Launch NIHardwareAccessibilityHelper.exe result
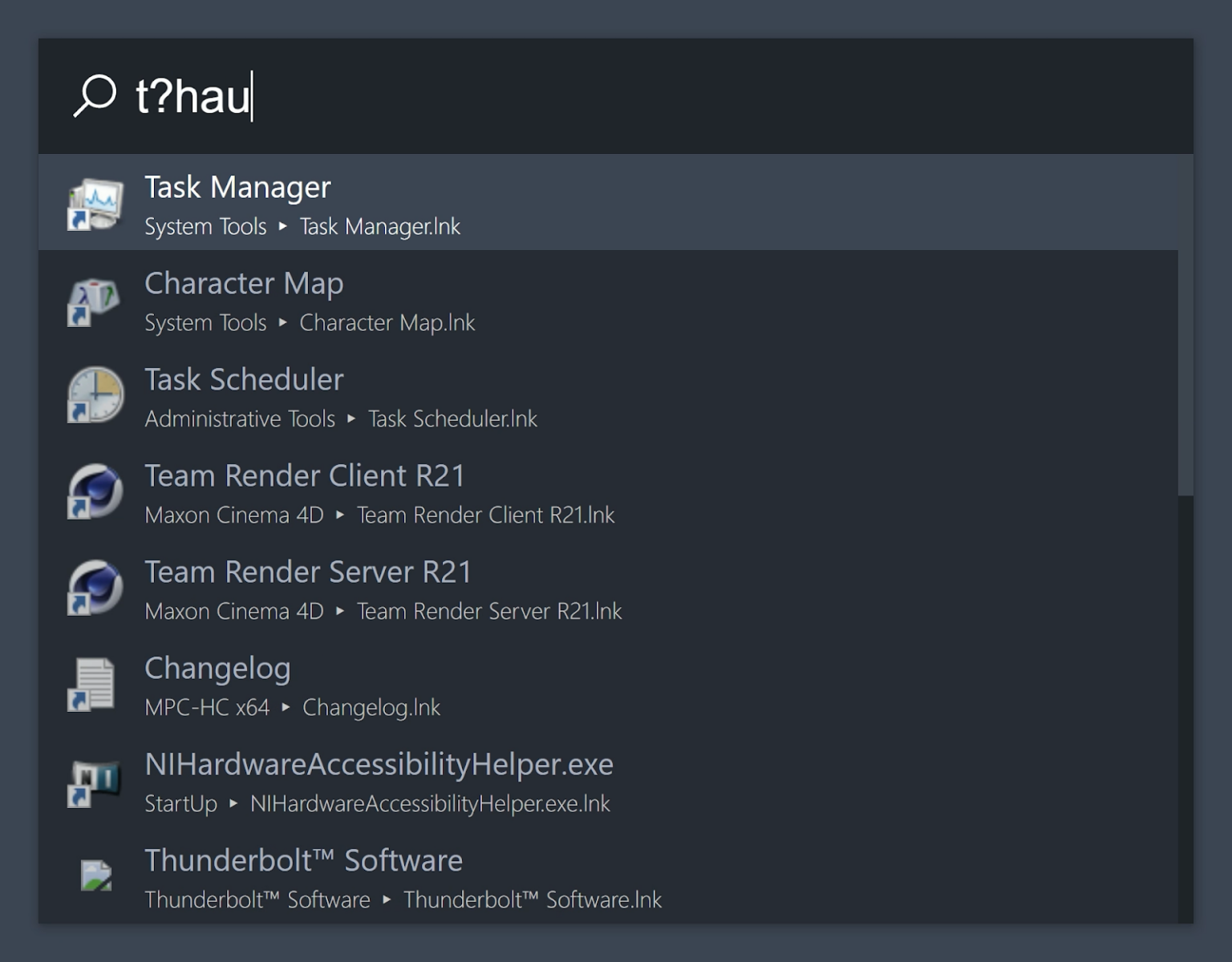Image resolution: width=1232 pixels, height=962 pixels. tap(379, 765)
